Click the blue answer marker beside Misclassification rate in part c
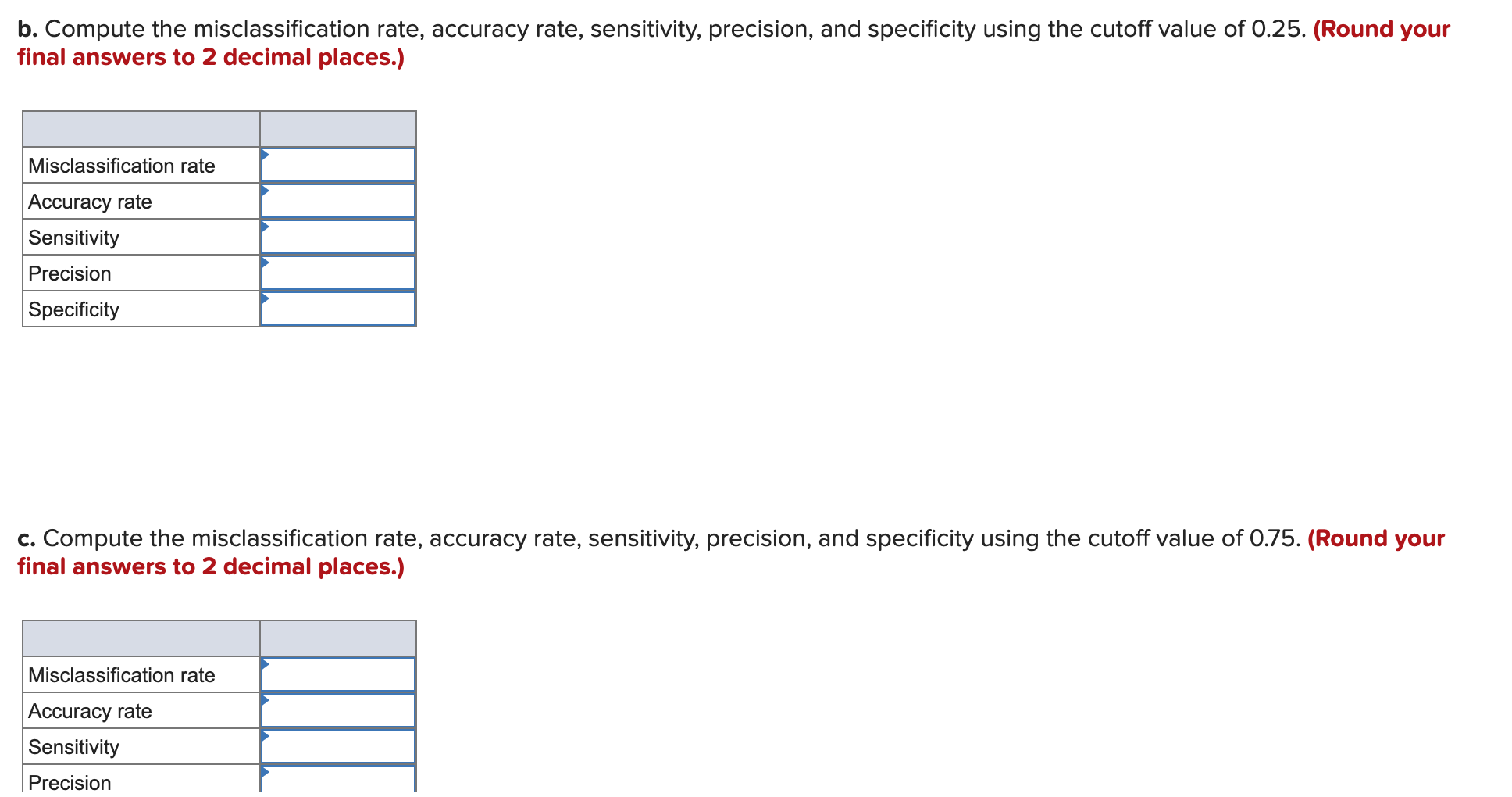The height and width of the screenshot is (797, 1512). pos(266,663)
